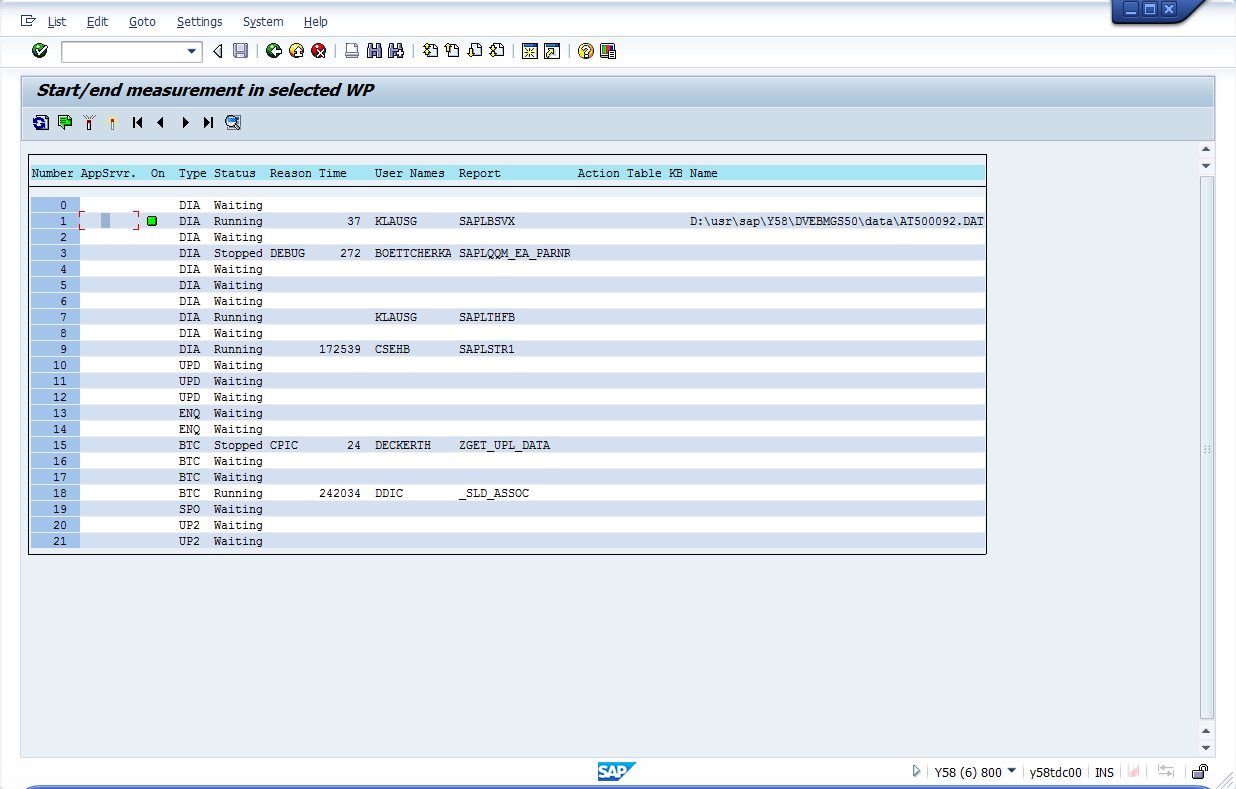Click report _SLD_ASSOC
This screenshot has height=789, width=1236.
pos(494,493)
